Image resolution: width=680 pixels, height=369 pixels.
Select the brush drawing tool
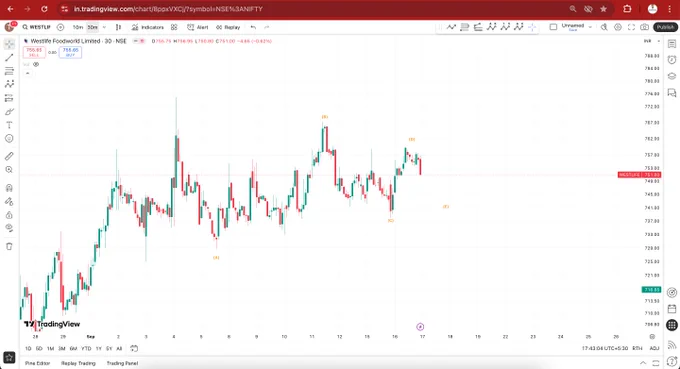coord(9,112)
